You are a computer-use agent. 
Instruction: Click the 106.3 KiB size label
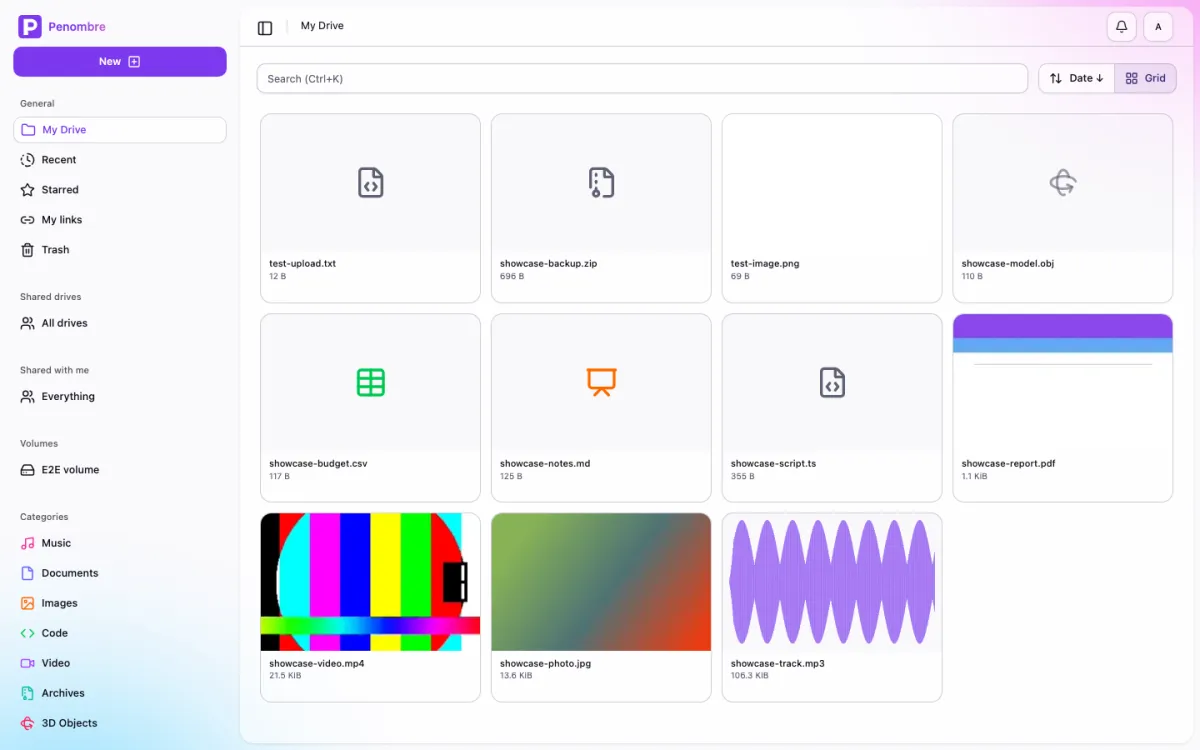click(x=750, y=676)
